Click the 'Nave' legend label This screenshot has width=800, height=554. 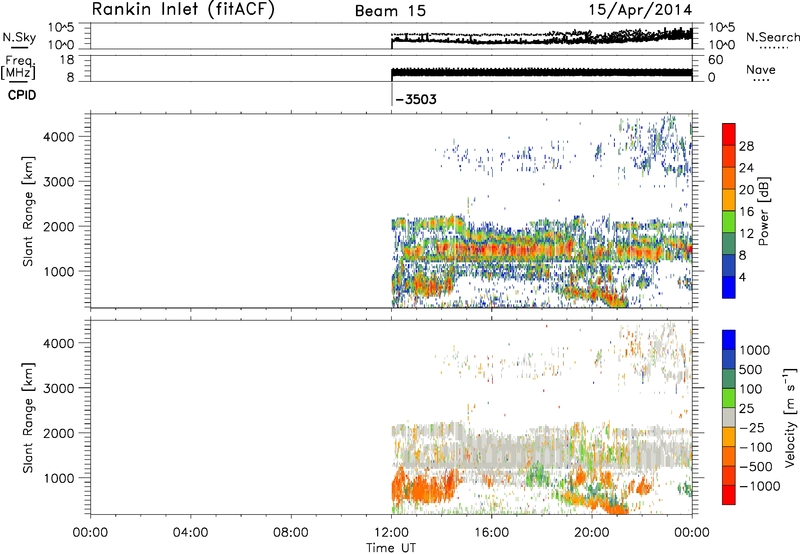click(x=761, y=69)
